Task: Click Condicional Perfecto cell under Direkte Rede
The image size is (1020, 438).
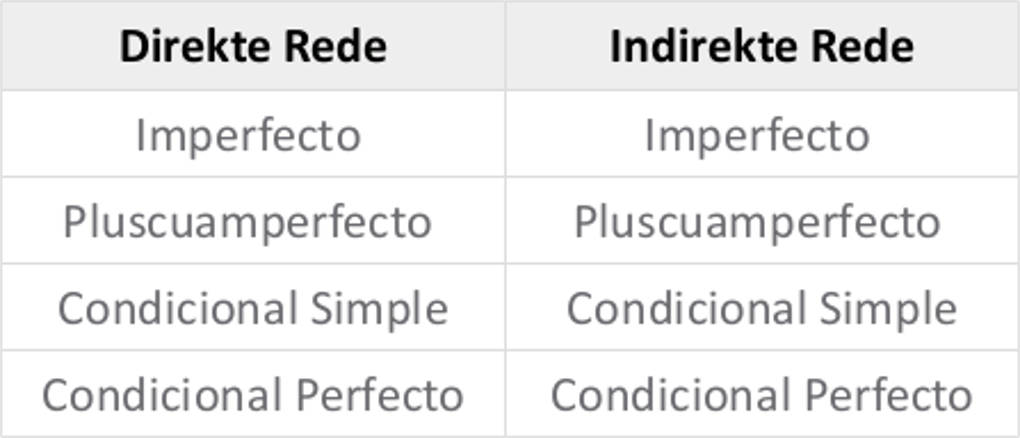Action: point(253,395)
